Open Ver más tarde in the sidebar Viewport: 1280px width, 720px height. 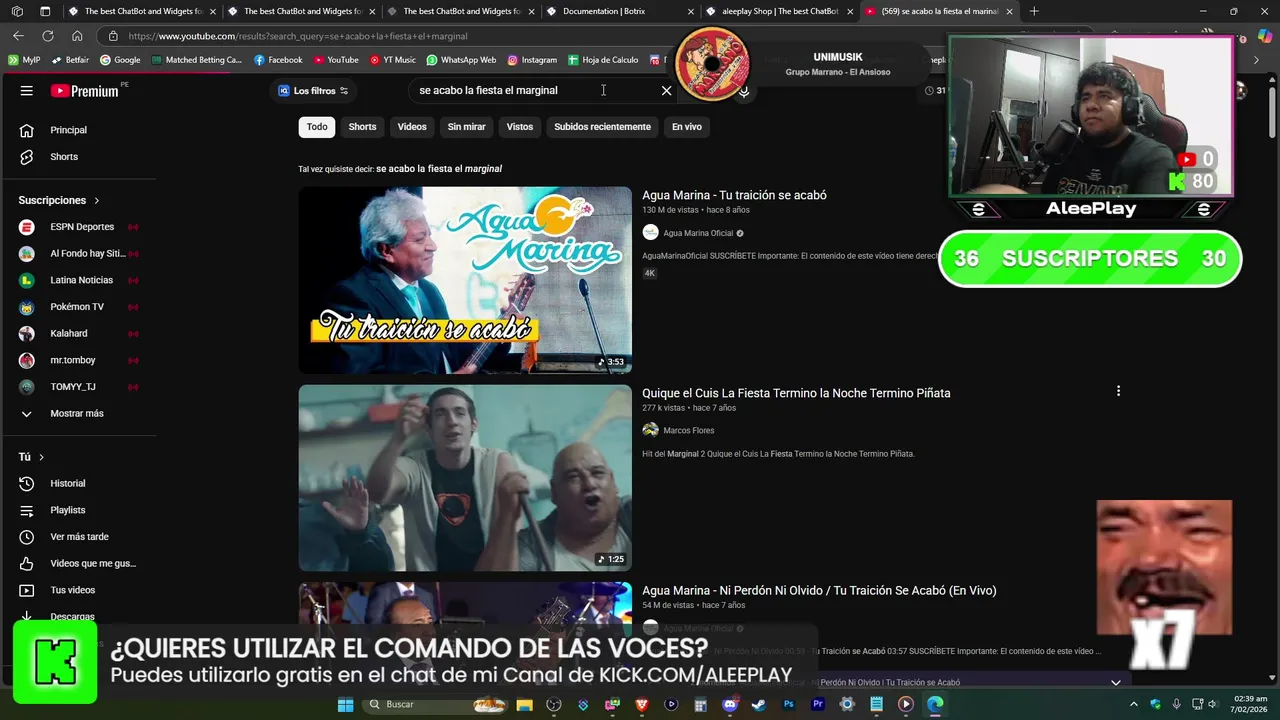(78, 537)
